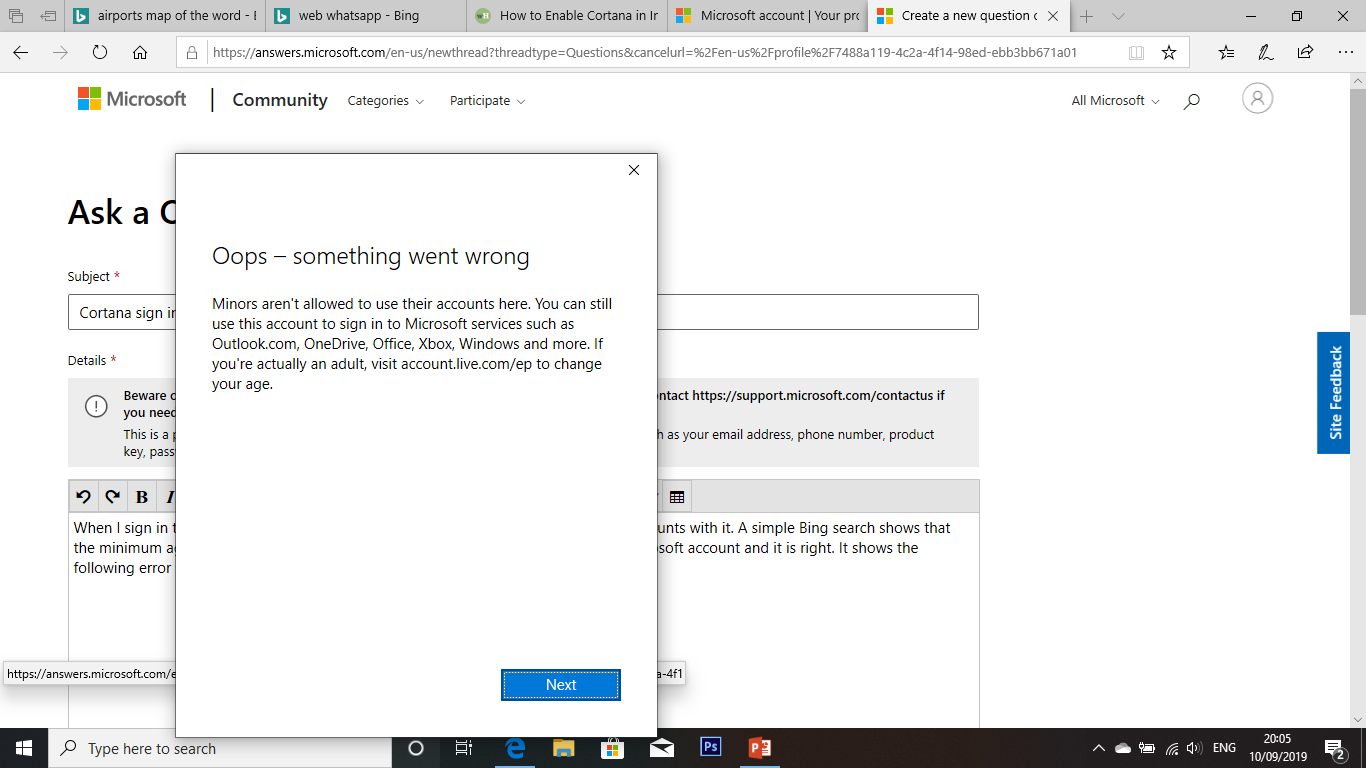The height and width of the screenshot is (768, 1366).
Task: Show tab previews chevron
Action: pos(1118,16)
